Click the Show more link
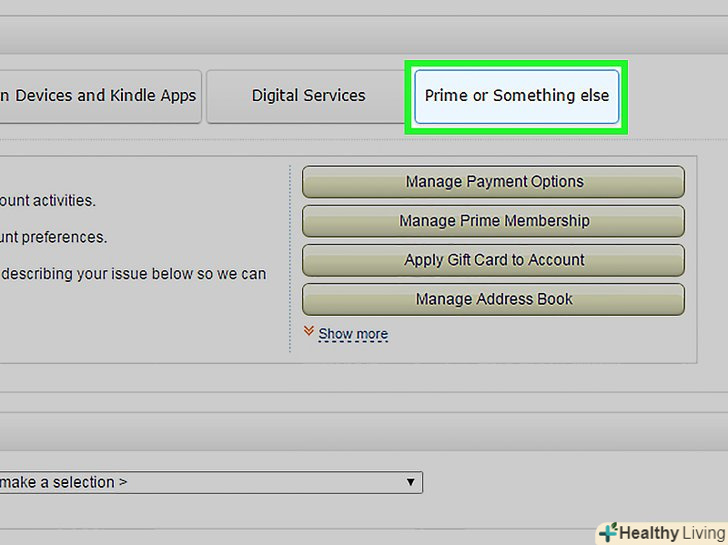728x545 pixels. (353, 334)
